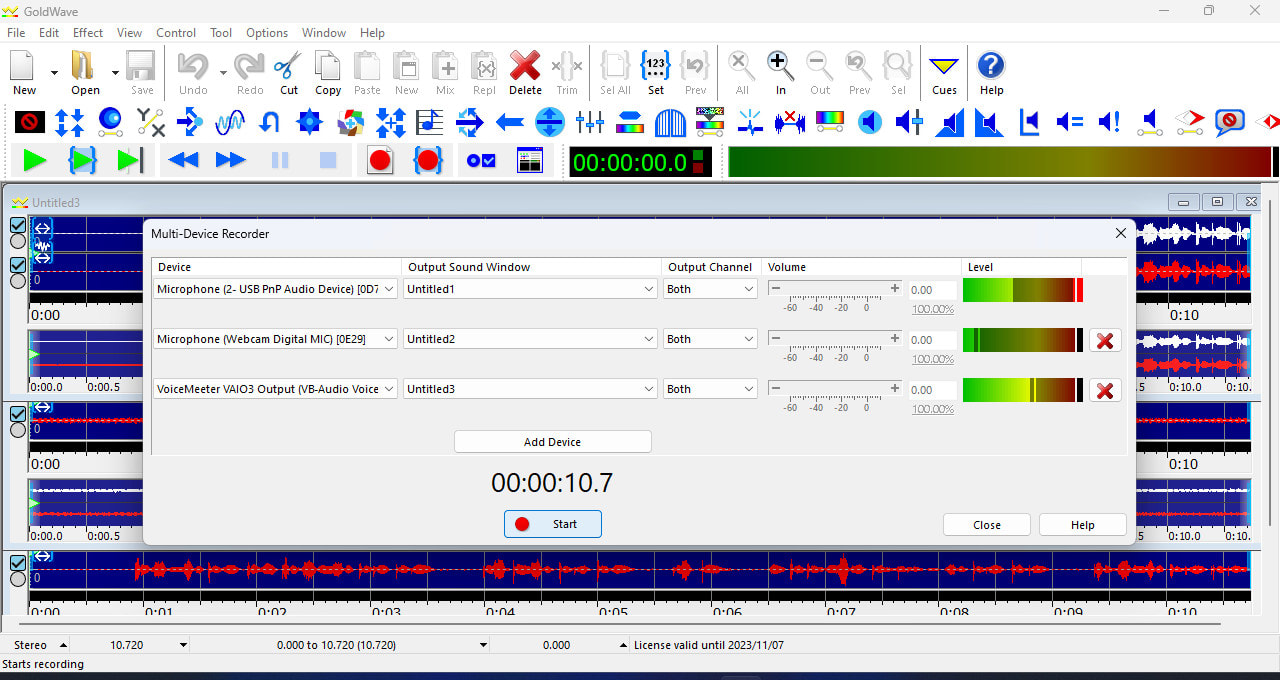Screen dimensions: 1280x680
Task: Open the Edit menu
Action: (49, 33)
